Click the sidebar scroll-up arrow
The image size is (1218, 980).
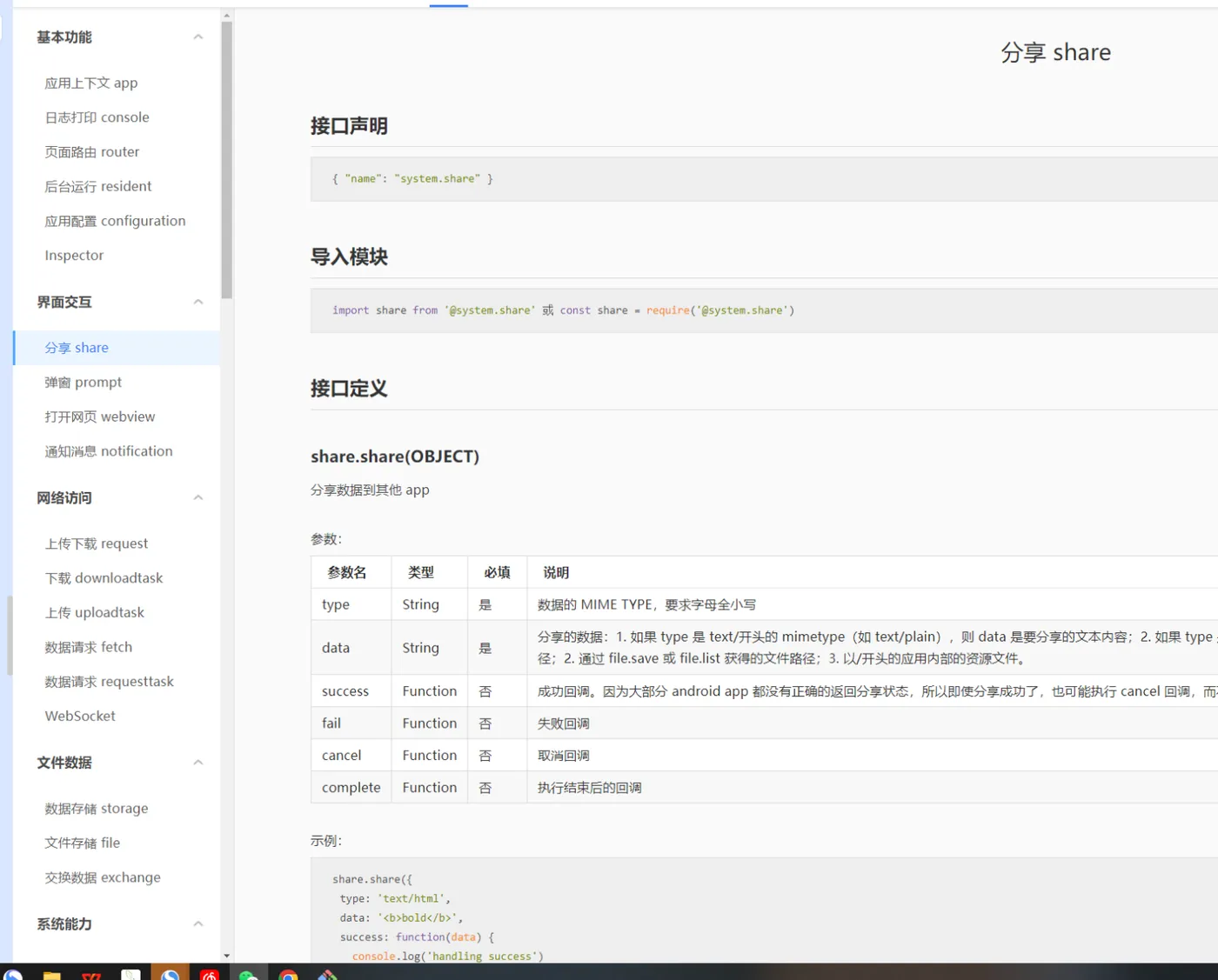(x=227, y=15)
